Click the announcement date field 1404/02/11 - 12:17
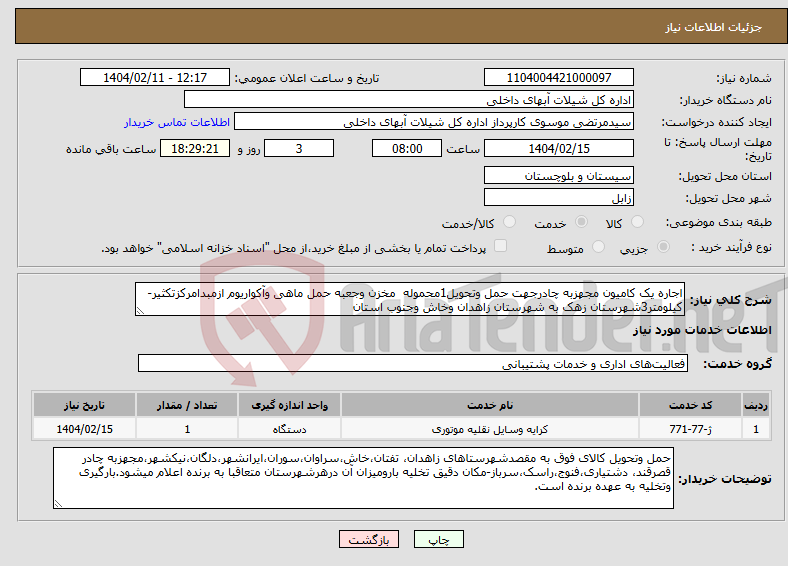The image size is (788, 566). pyautogui.click(x=155, y=77)
